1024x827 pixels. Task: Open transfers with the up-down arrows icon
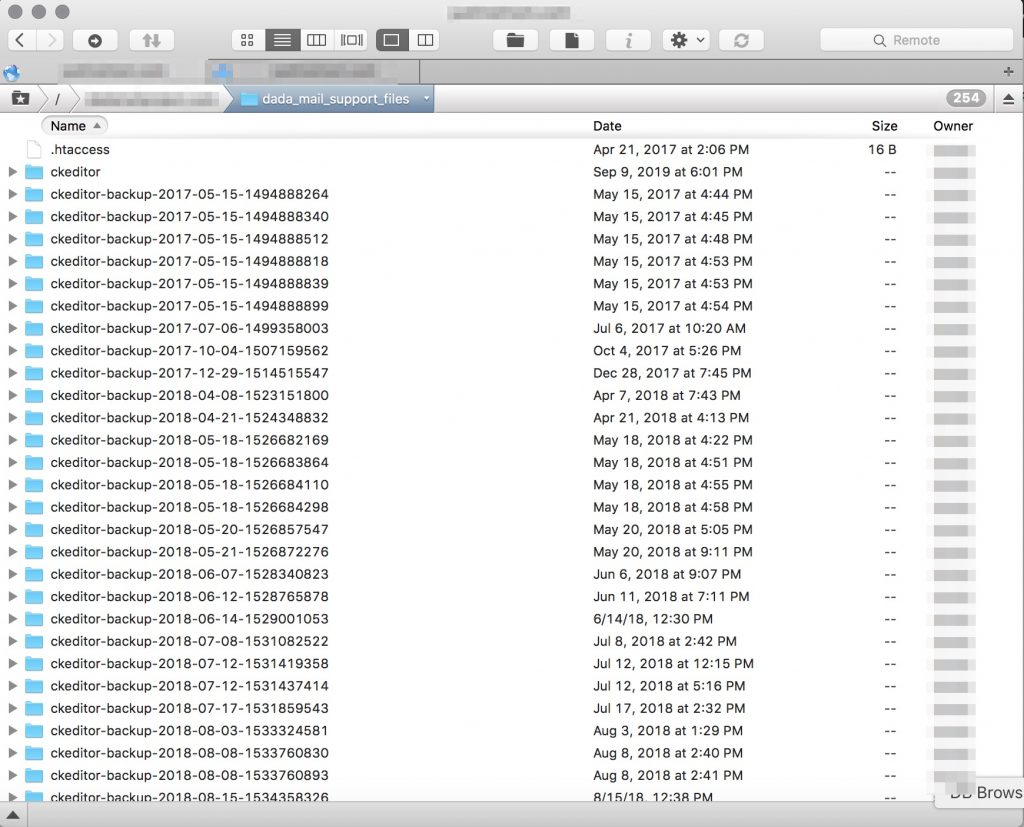click(152, 41)
